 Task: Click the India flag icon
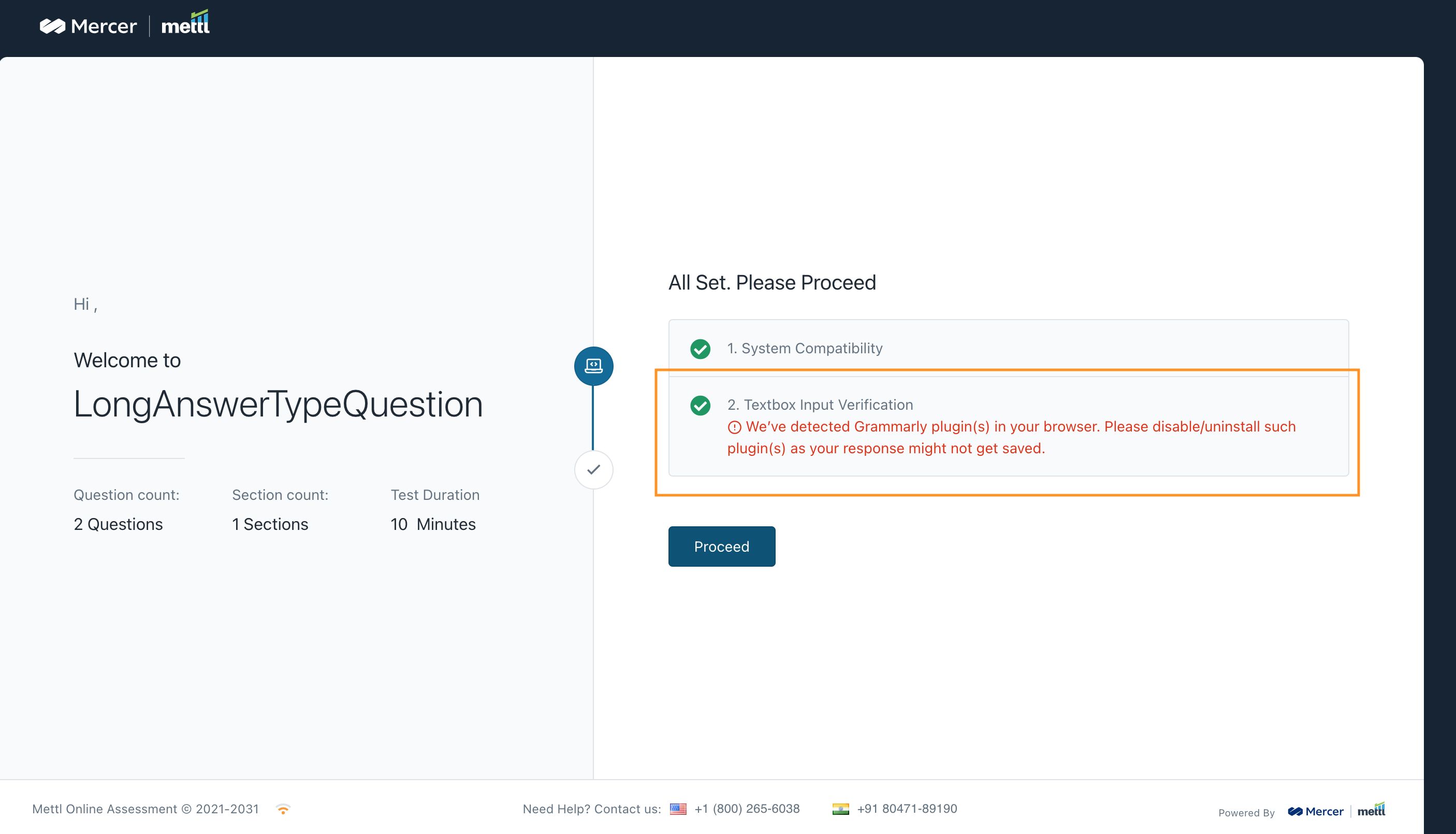tap(840, 809)
